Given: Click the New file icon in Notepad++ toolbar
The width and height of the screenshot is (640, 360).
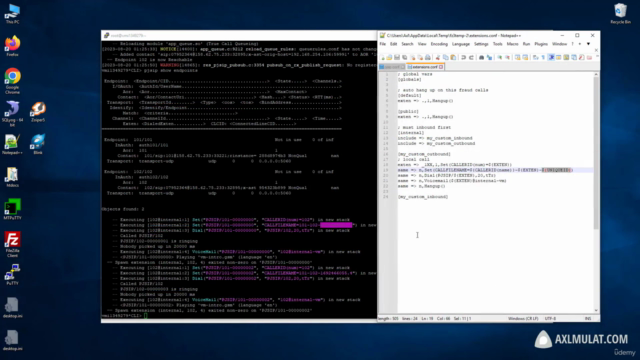Looking at the screenshot, I should 383,58.
